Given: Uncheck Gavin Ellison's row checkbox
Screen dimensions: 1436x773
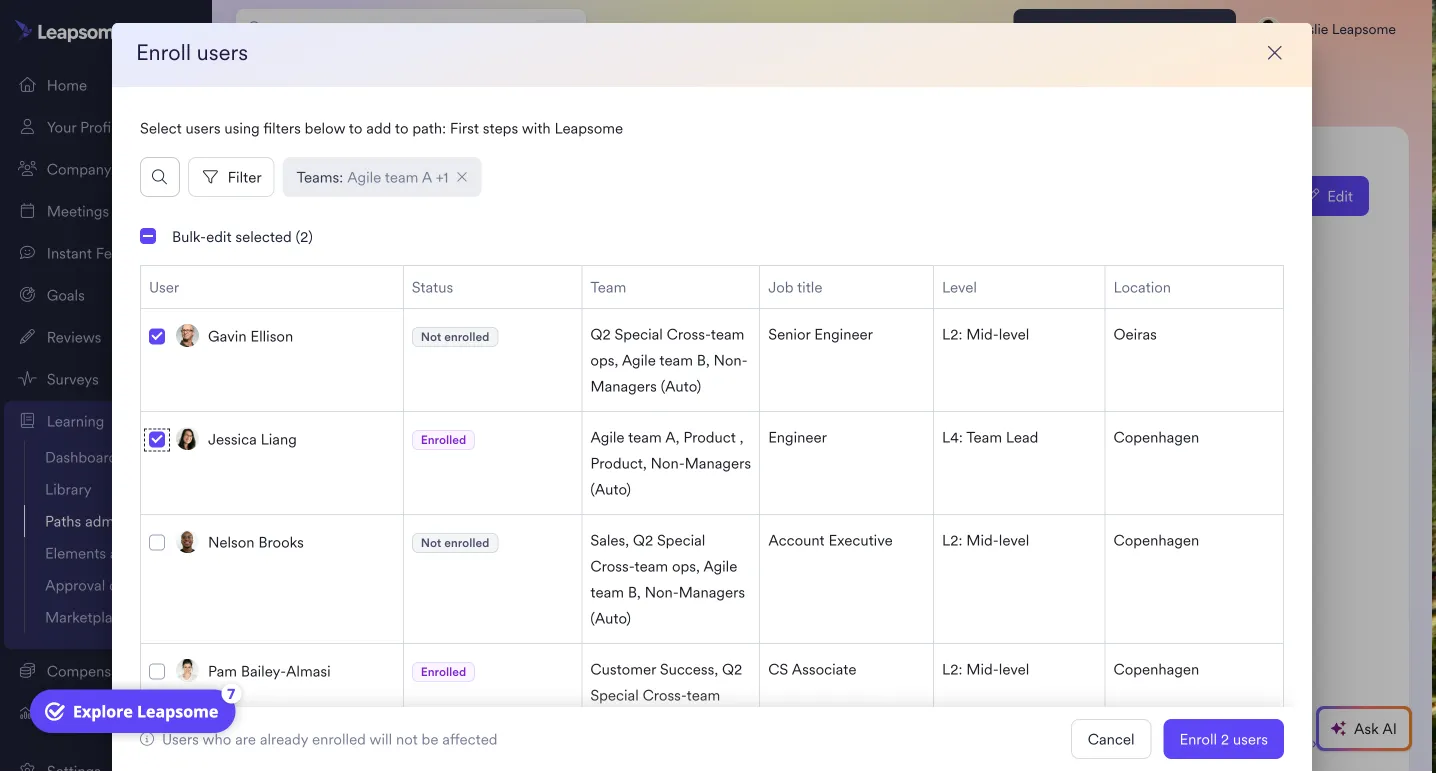Looking at the screenshot, I should pos(157,336).
